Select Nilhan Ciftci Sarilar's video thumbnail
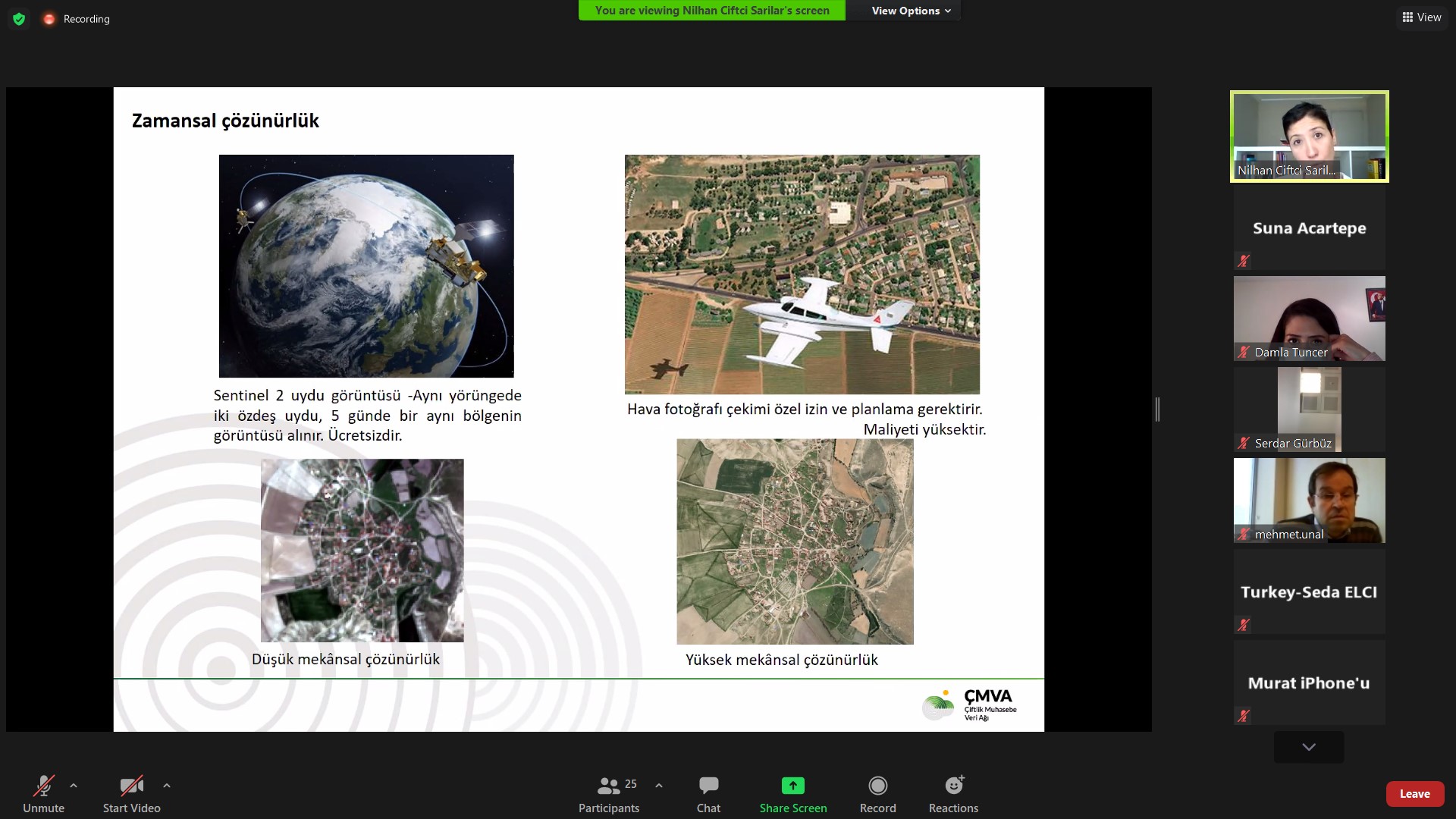Screen dimensions: 1456x819 click(1309, 136)
